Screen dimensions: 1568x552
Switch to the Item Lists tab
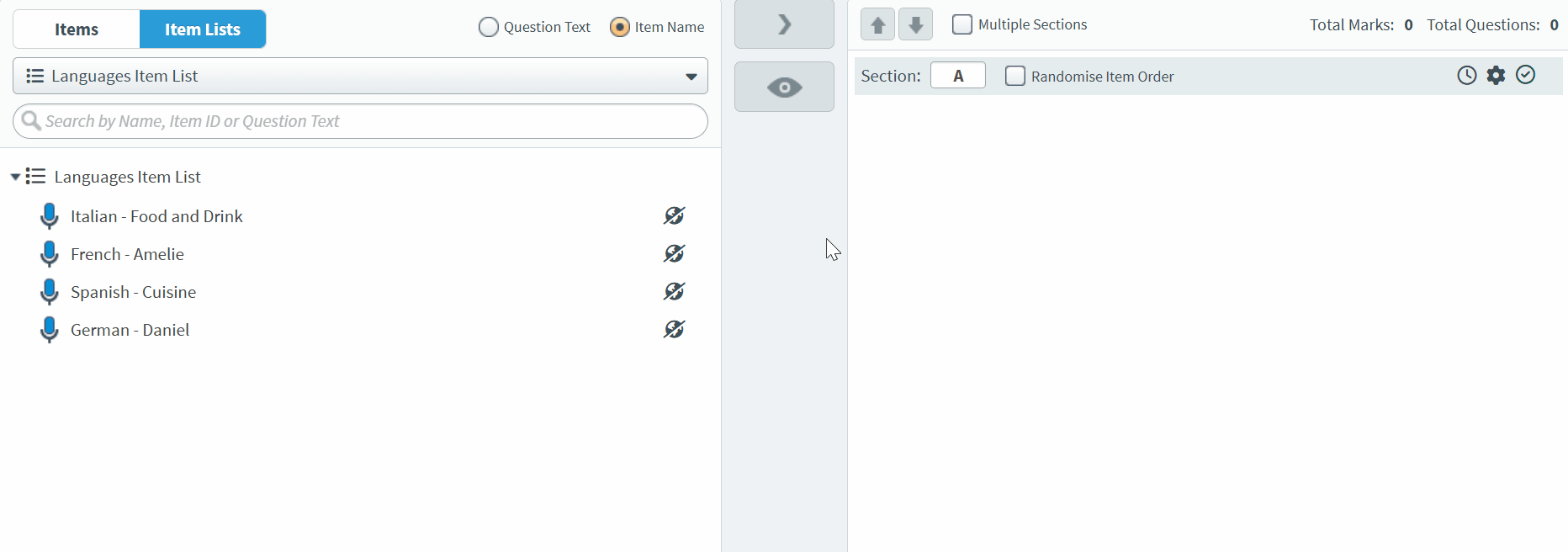coord(203,29)
